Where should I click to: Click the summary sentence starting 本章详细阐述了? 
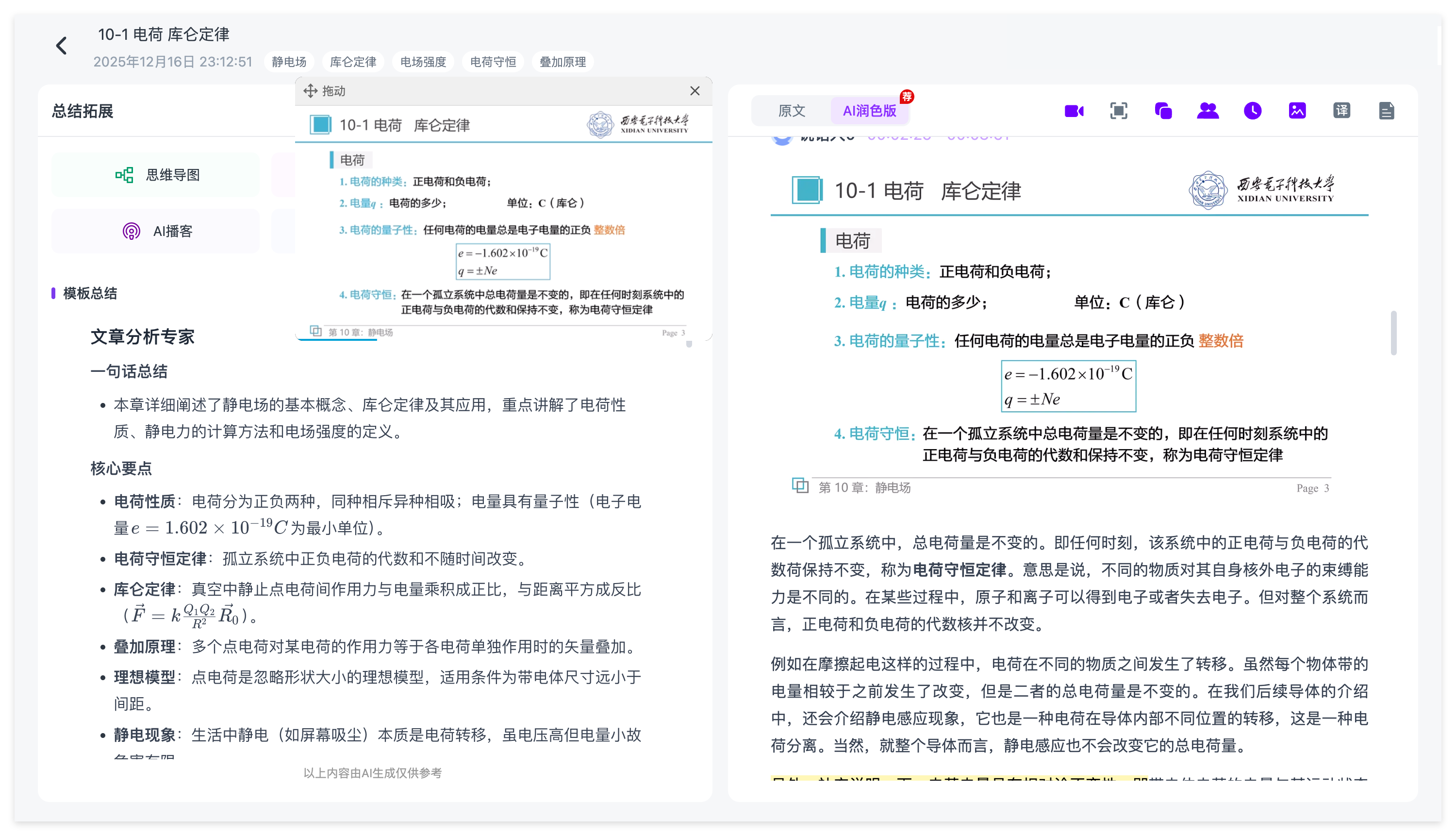(x=370, y=418)
